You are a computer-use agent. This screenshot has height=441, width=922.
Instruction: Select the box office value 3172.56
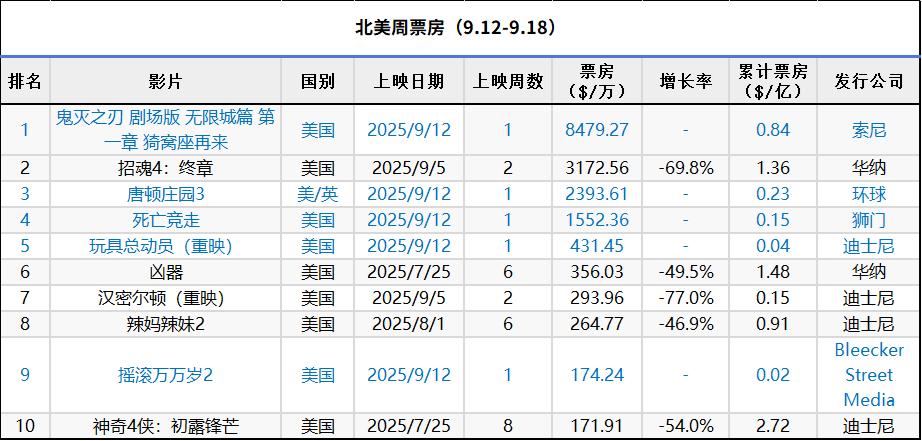(x=597, y=169)
